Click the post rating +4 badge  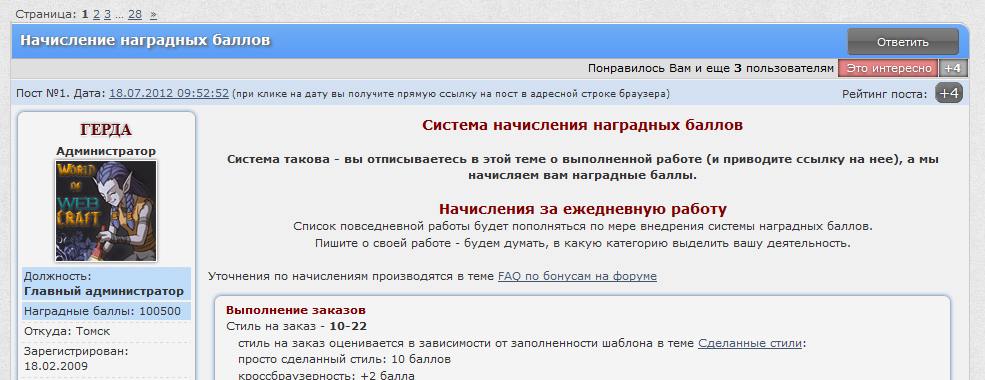tap(949, 94)
